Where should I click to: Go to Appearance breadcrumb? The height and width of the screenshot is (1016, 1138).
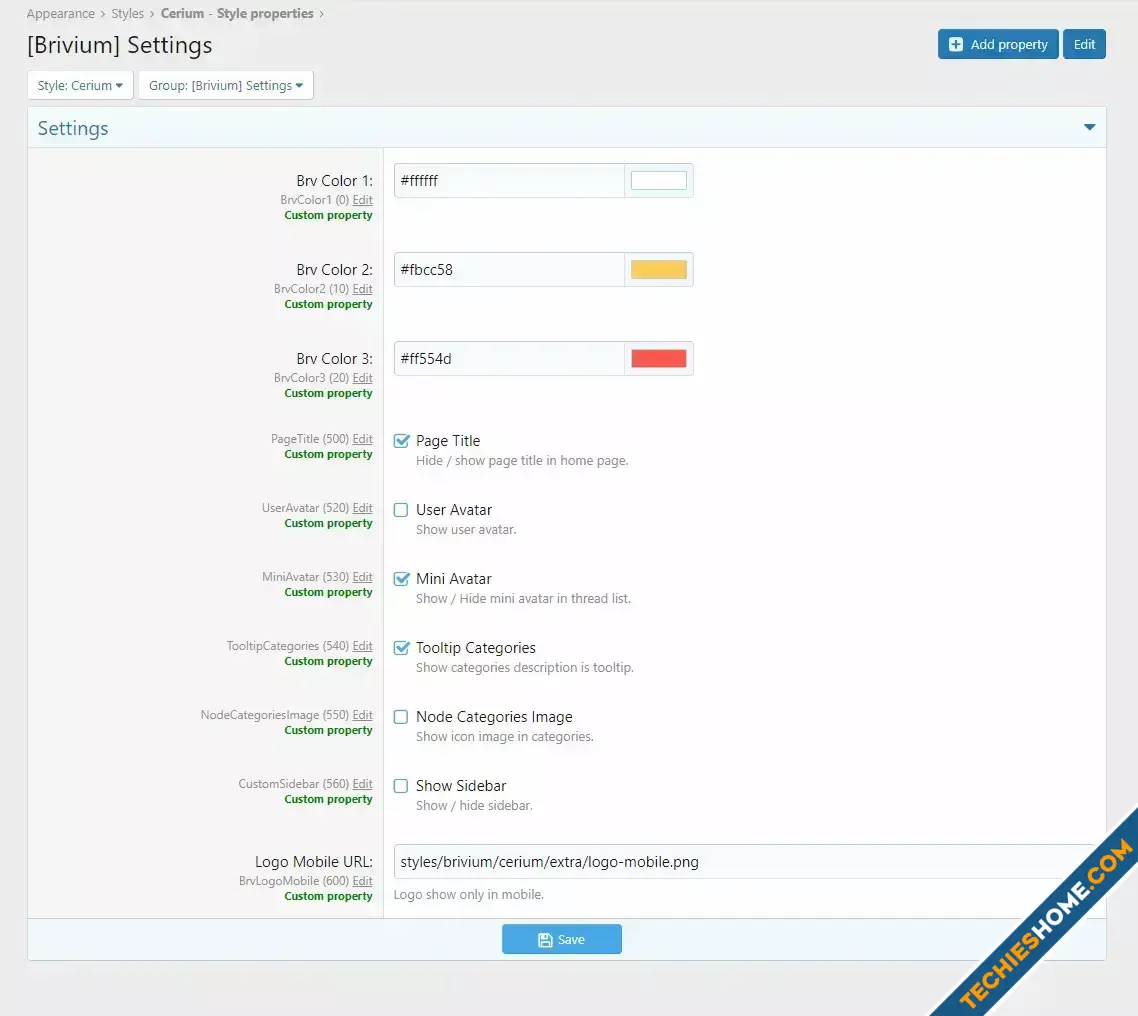click(60, 13)
